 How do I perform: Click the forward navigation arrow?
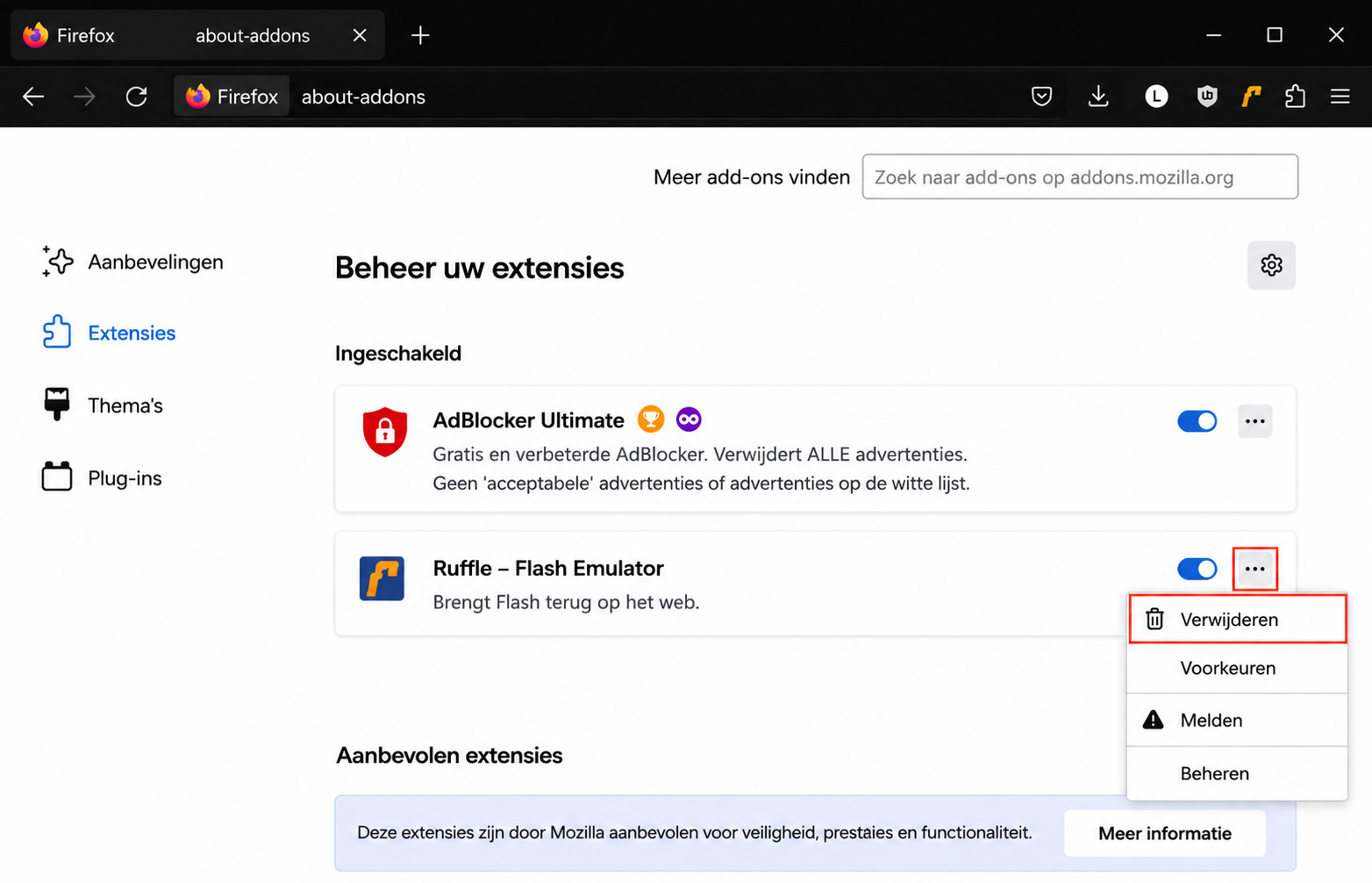84,97
